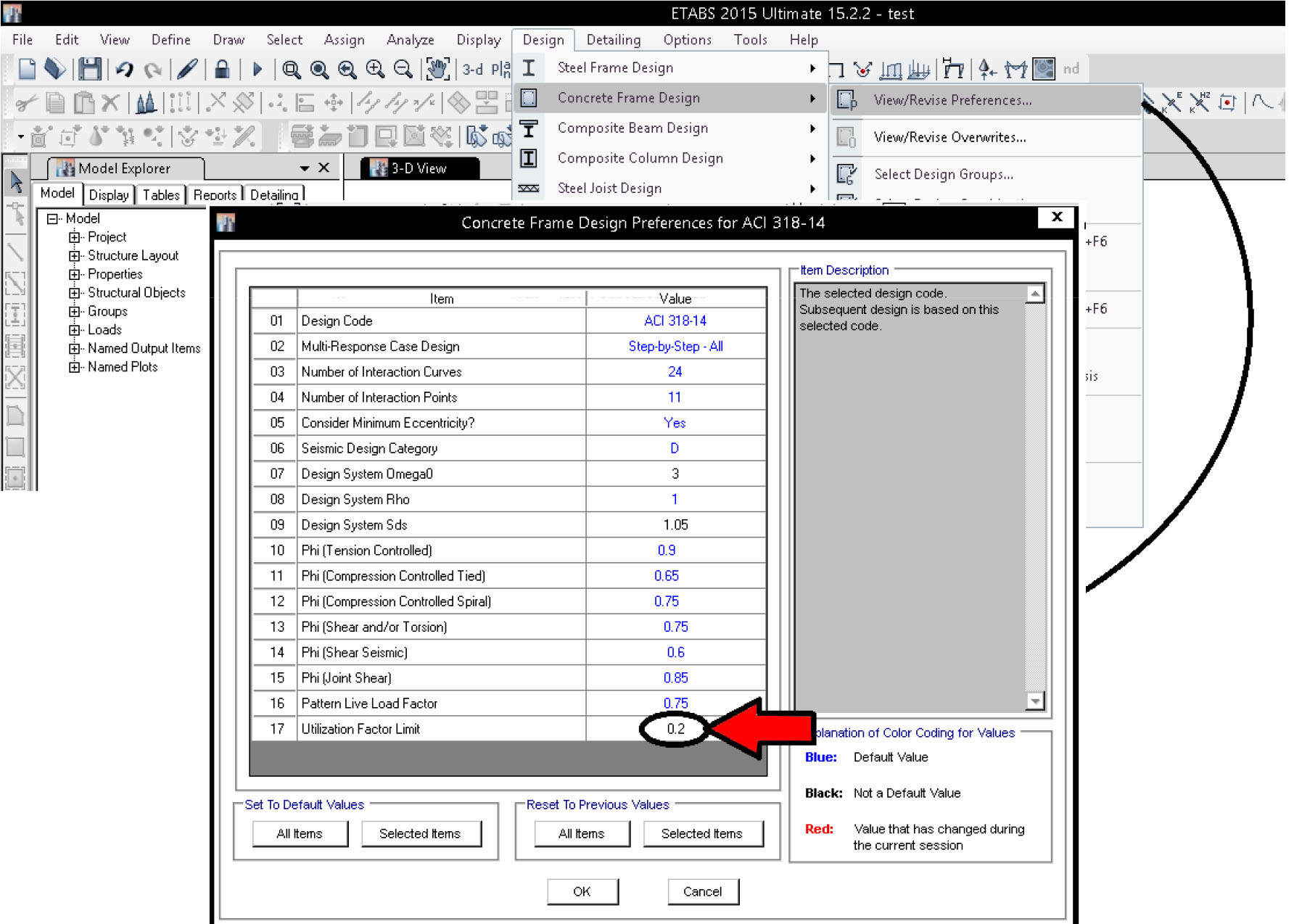Click the shell stress contour icon

(x=1044, y=69)
